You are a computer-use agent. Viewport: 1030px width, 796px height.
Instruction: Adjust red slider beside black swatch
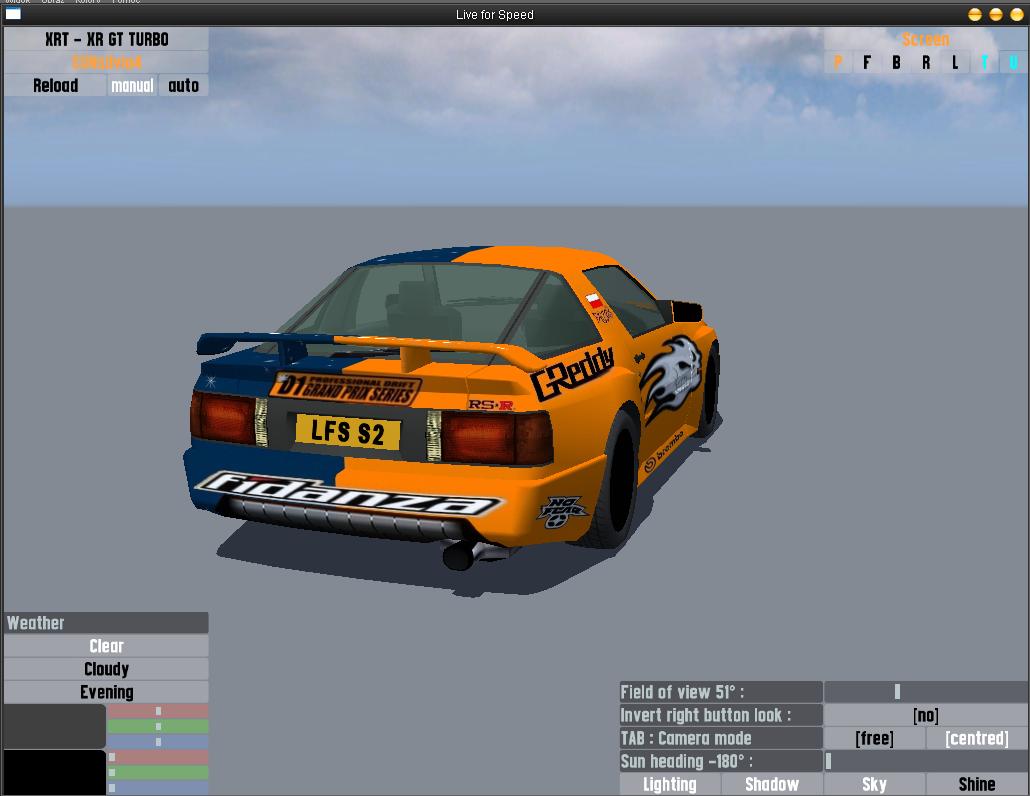pos(158,757)
